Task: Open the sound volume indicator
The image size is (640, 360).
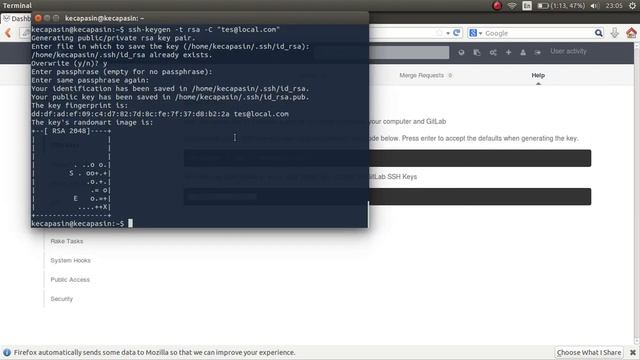Action: click(595, 6)
